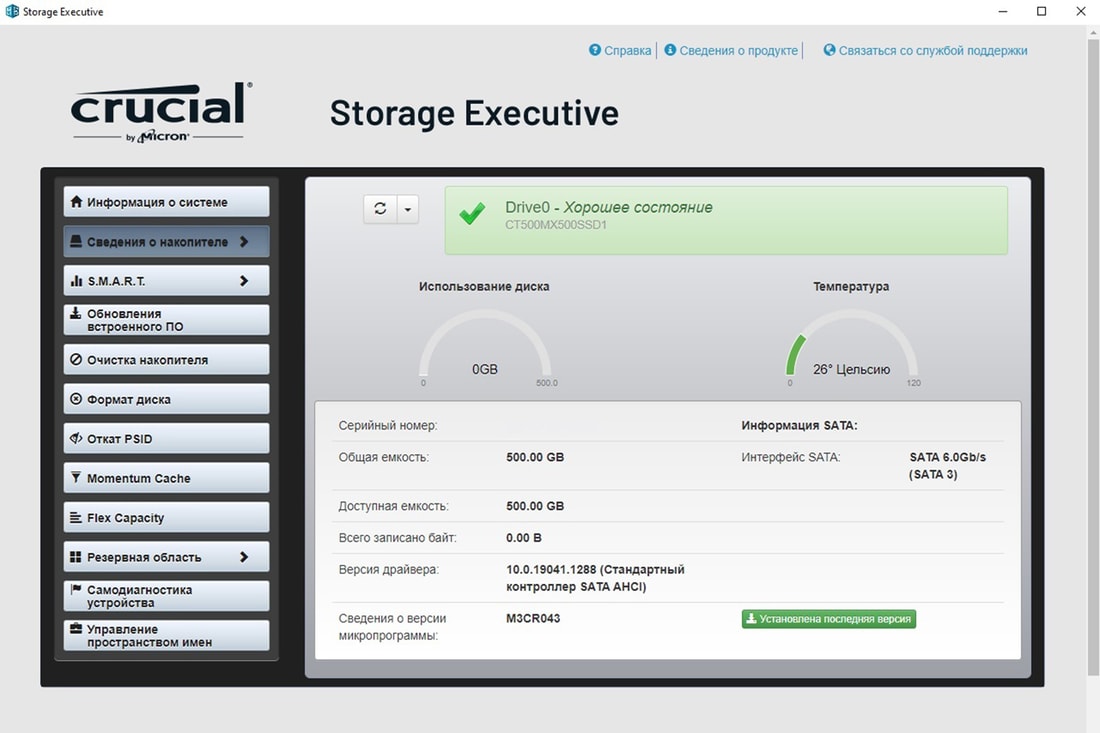Click the Использование диска gauge heading

pyautogui.click(x=484, y=286)
